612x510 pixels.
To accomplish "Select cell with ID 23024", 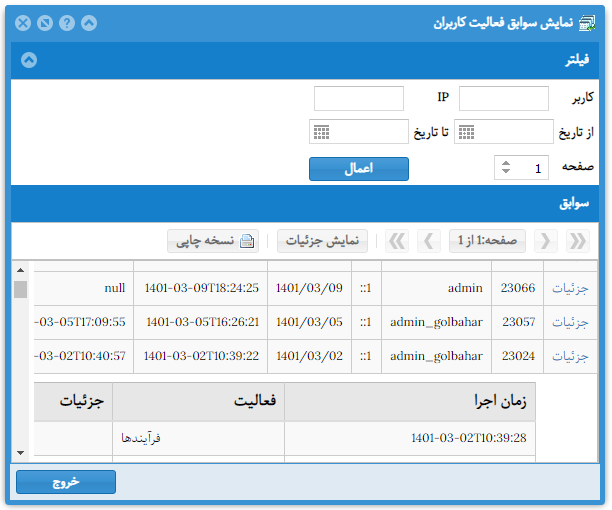I will click(x=518, y=356).
